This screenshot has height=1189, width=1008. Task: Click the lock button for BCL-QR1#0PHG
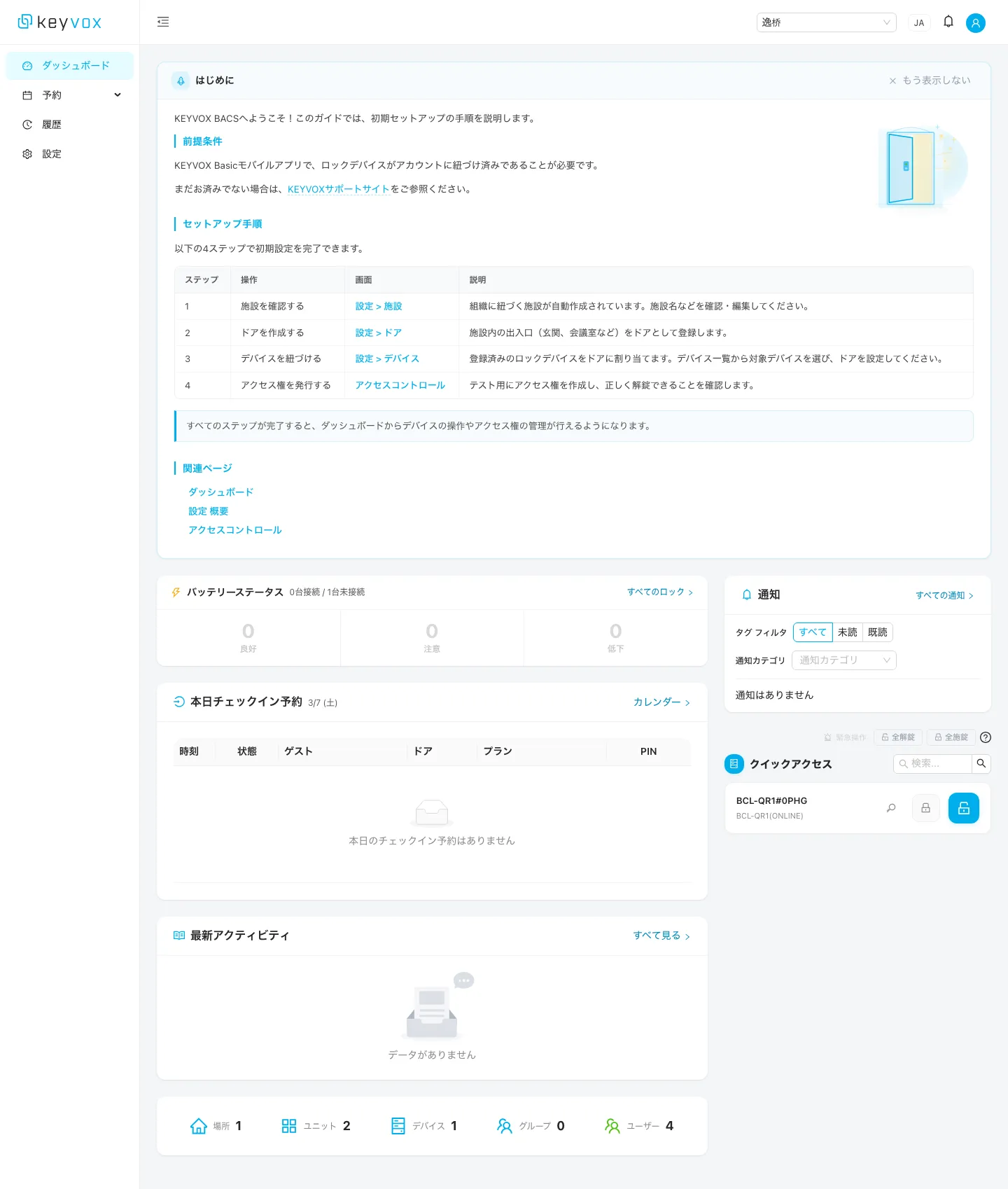[925, 808]
